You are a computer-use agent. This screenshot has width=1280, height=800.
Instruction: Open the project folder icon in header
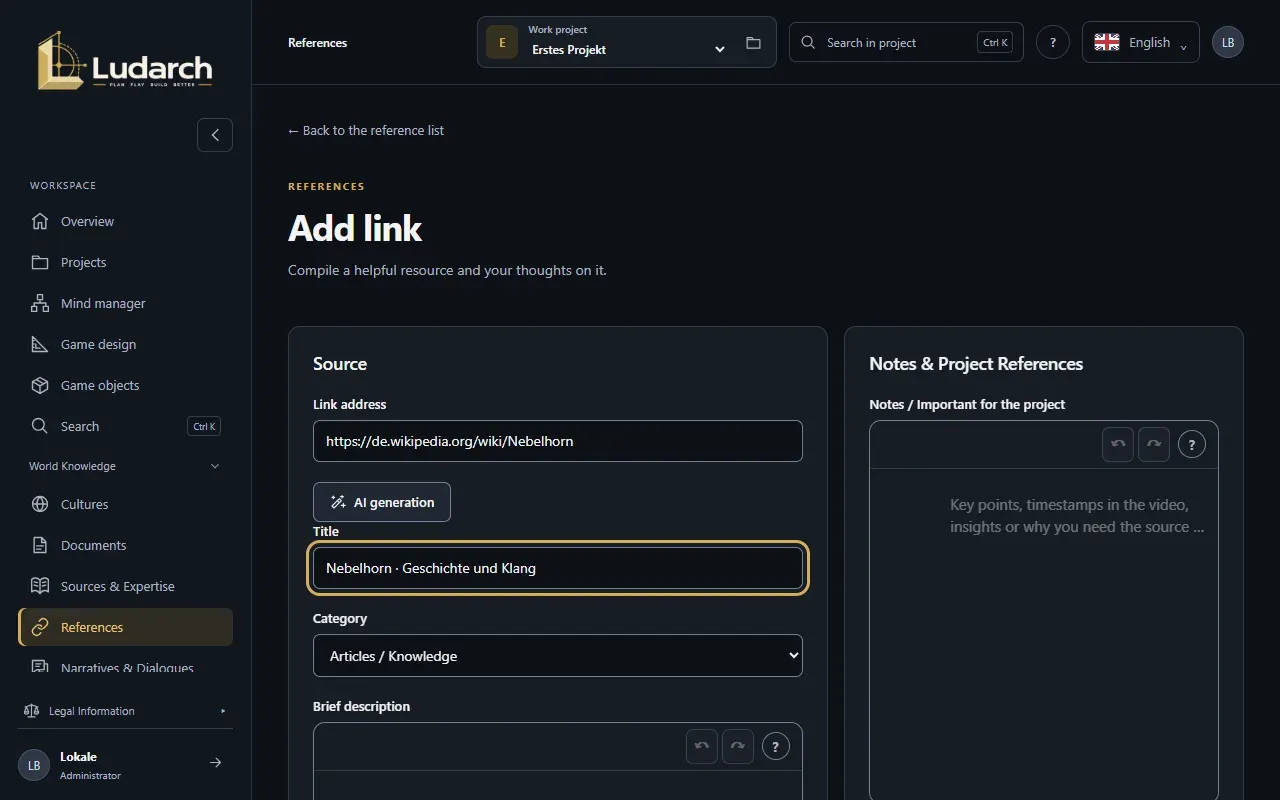(753, 43)
